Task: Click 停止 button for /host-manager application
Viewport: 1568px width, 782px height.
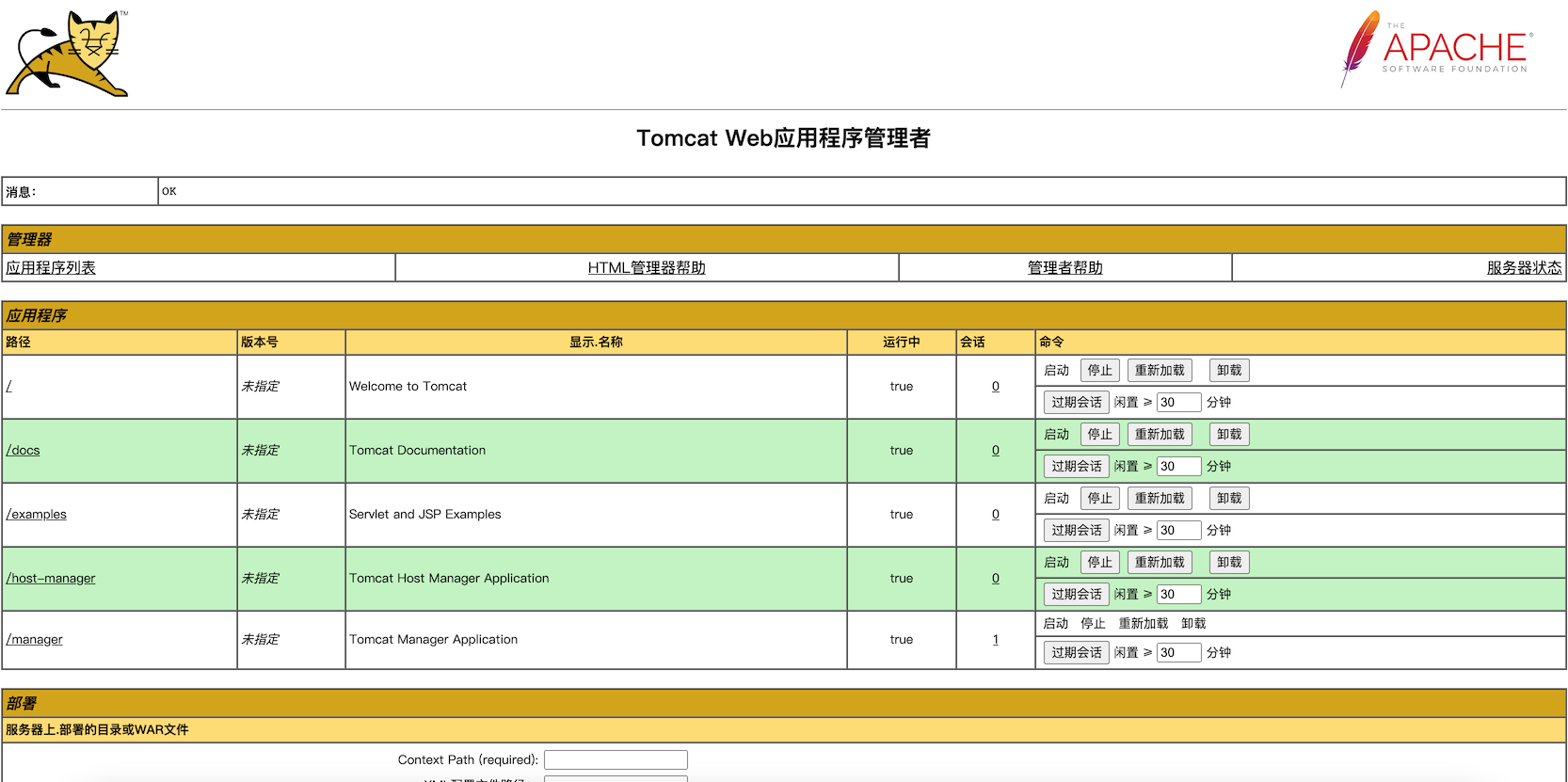Action: point(1099,563)
